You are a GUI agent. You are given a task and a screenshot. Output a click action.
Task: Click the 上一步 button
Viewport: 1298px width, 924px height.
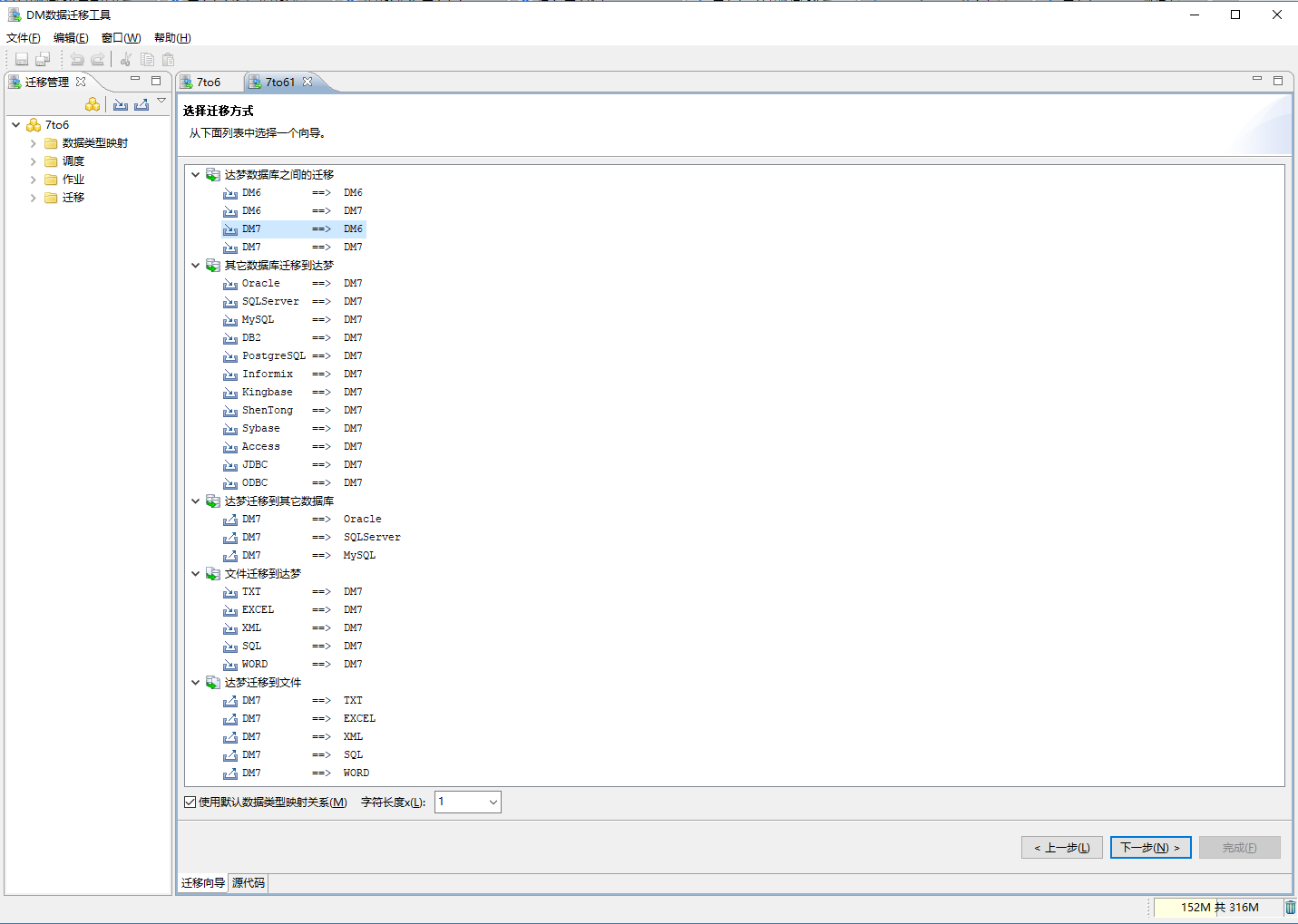tap(1062, 848)
